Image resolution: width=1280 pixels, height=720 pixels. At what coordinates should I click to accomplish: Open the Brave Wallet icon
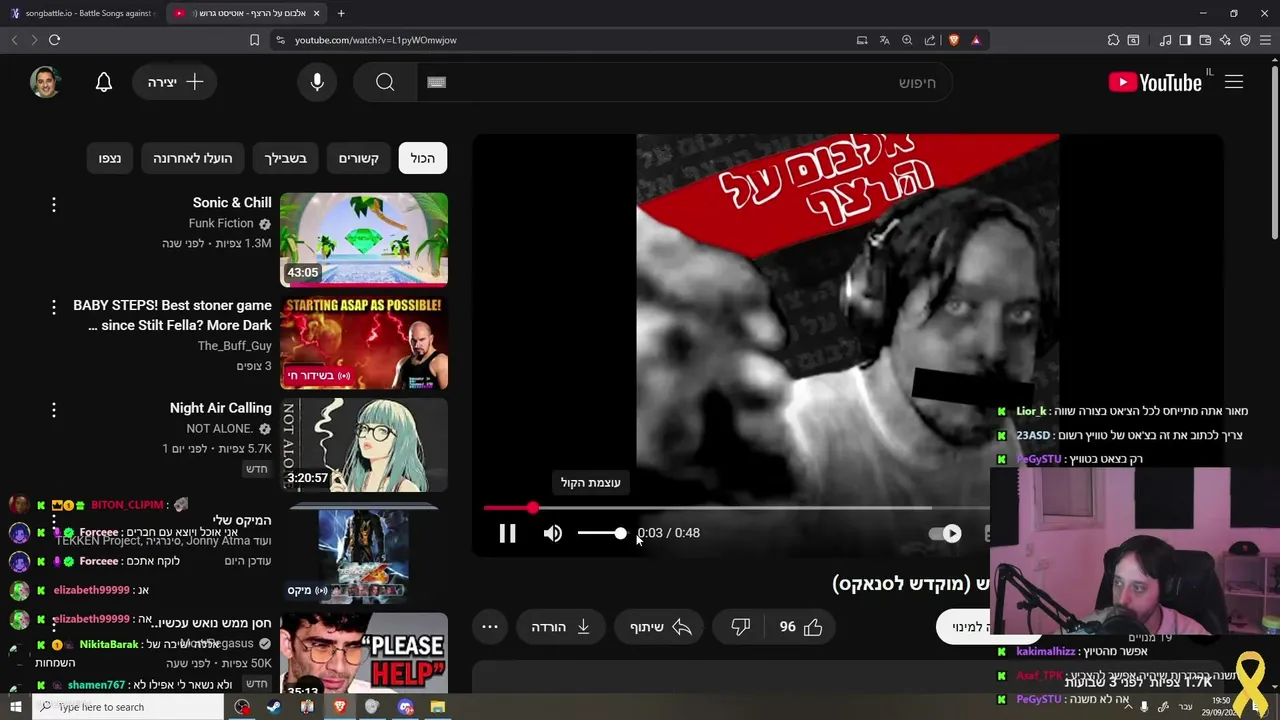(1205, 40)
